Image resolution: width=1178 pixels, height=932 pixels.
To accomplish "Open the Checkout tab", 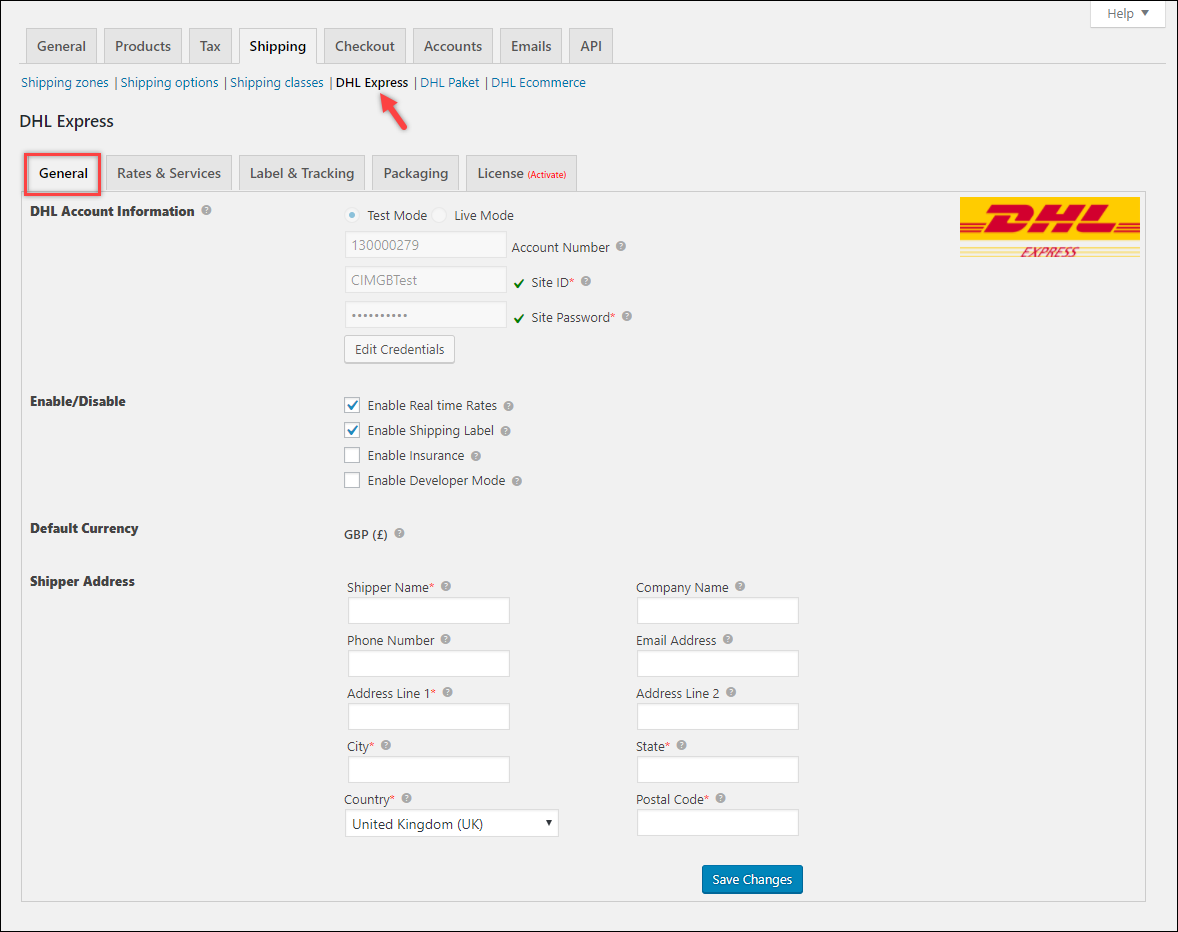I will (x=364, y=47).
